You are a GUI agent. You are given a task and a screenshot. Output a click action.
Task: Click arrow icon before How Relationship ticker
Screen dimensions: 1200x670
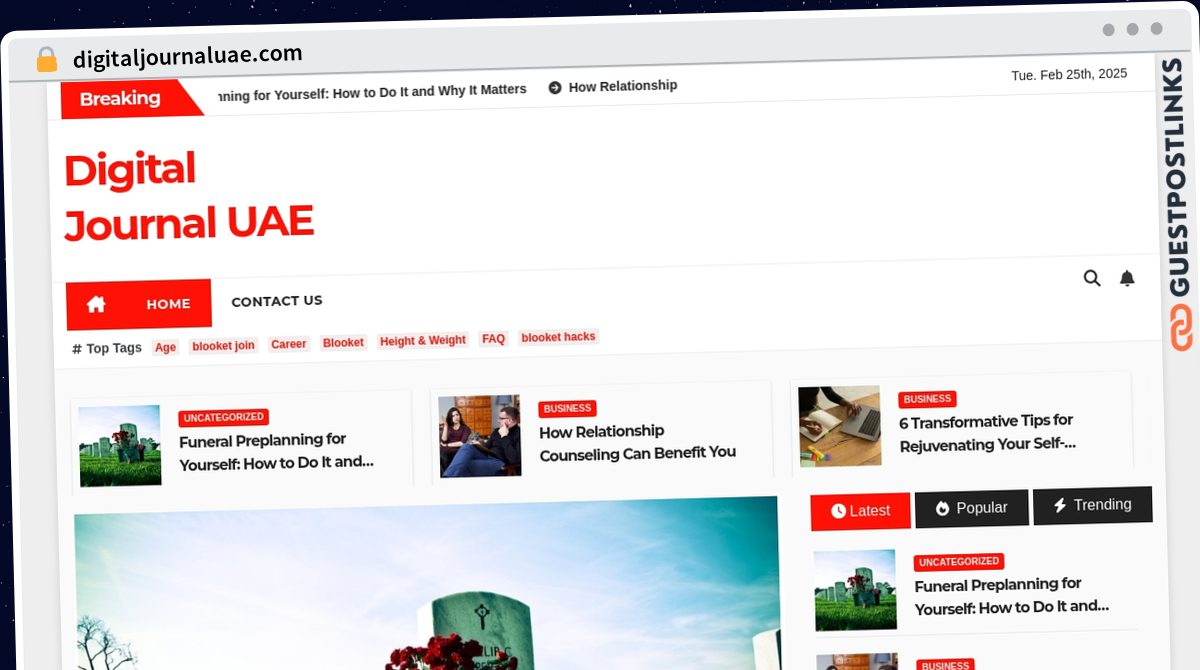(x=555, y=88)
